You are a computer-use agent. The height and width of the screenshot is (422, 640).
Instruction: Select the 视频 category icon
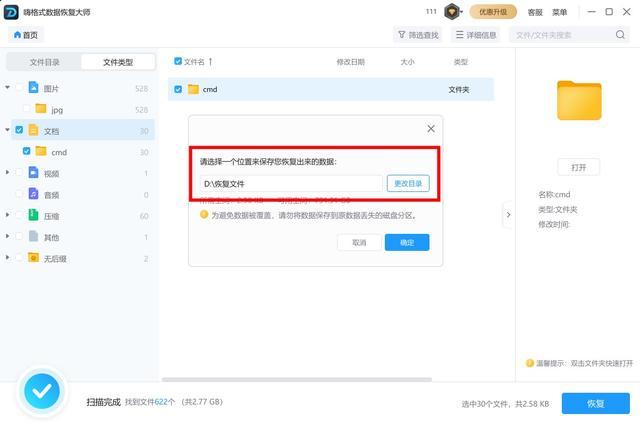[33, 173]
